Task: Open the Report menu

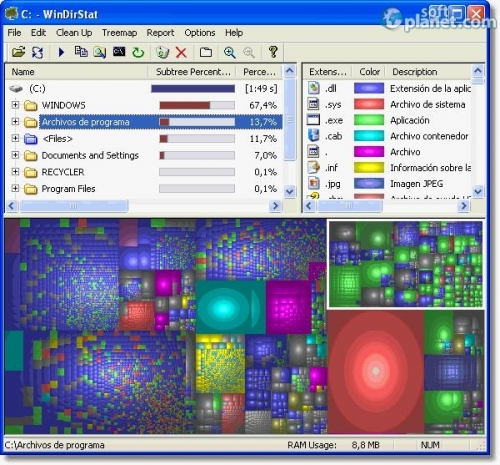Action: (x=160, y=33)
